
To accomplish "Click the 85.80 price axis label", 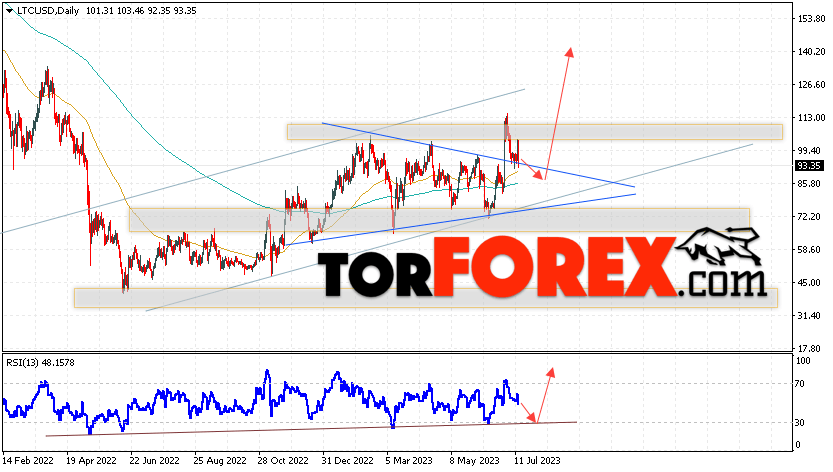I will pyautogui.click(x=812, y=183).
